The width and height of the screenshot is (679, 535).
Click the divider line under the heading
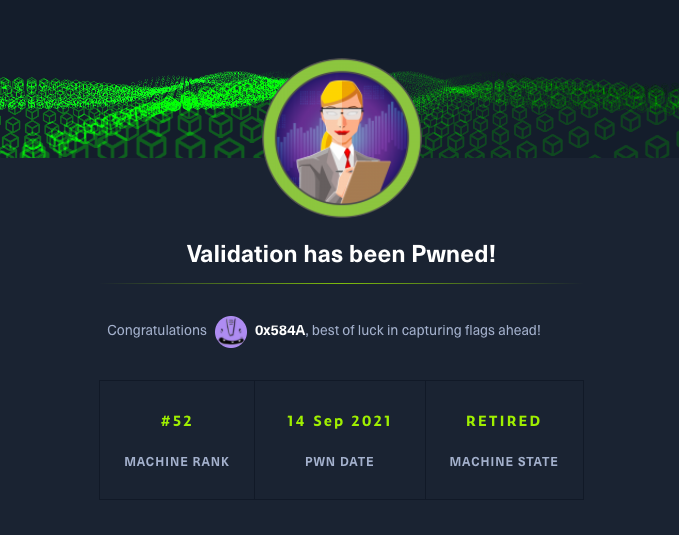[340, 284]
